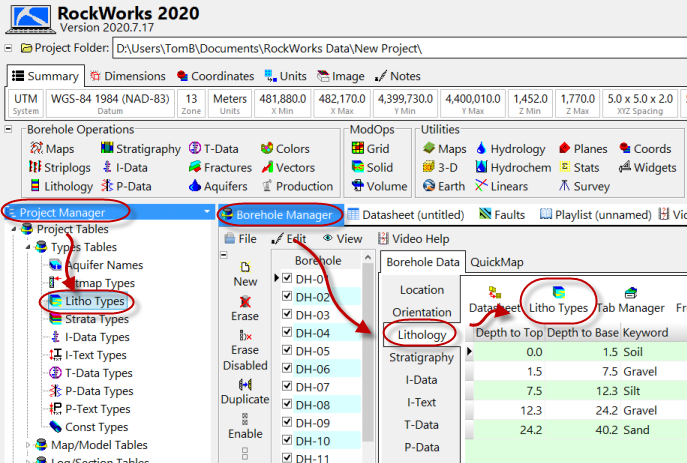Toggle the DH-05 borehole checkbox
The width and height of the screenshot is (687, 463).
(x=288, y=351)
